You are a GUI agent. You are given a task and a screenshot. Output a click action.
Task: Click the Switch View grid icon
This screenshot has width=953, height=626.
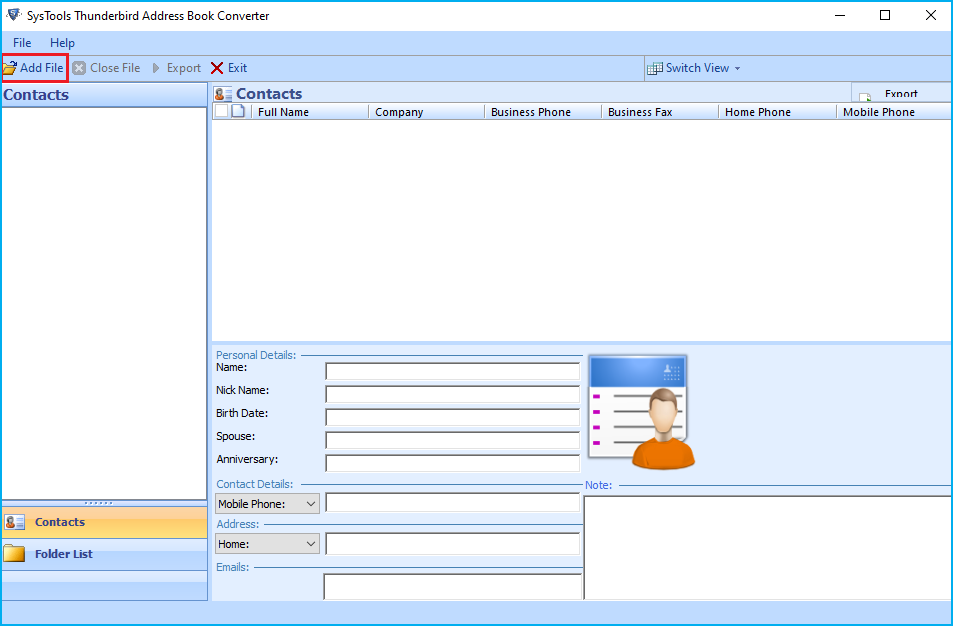pos(655,68)
